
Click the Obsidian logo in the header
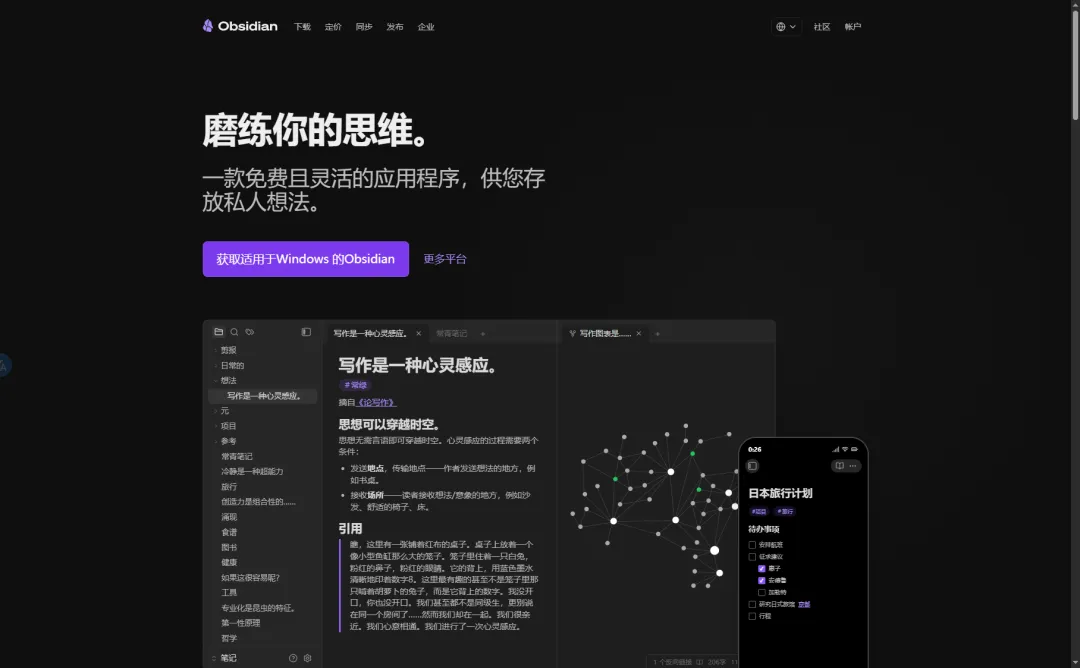point(240,26)
